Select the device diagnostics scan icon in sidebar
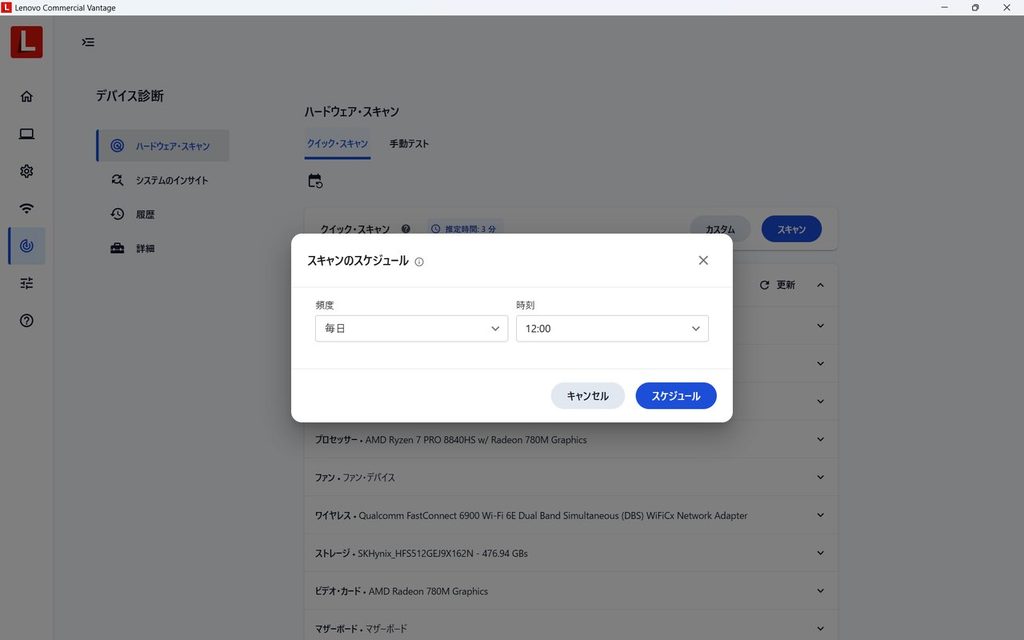 (26, 246)
